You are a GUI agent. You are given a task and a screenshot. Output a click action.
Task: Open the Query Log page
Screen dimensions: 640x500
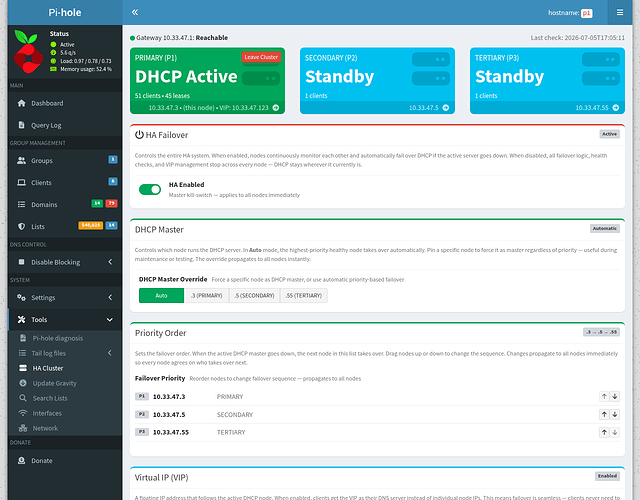46,125
